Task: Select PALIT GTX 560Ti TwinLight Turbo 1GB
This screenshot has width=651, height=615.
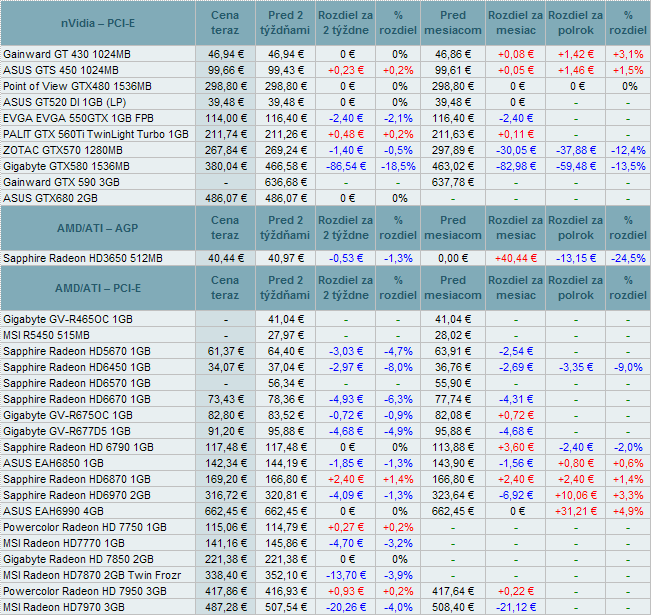Action: click(96, 134)
